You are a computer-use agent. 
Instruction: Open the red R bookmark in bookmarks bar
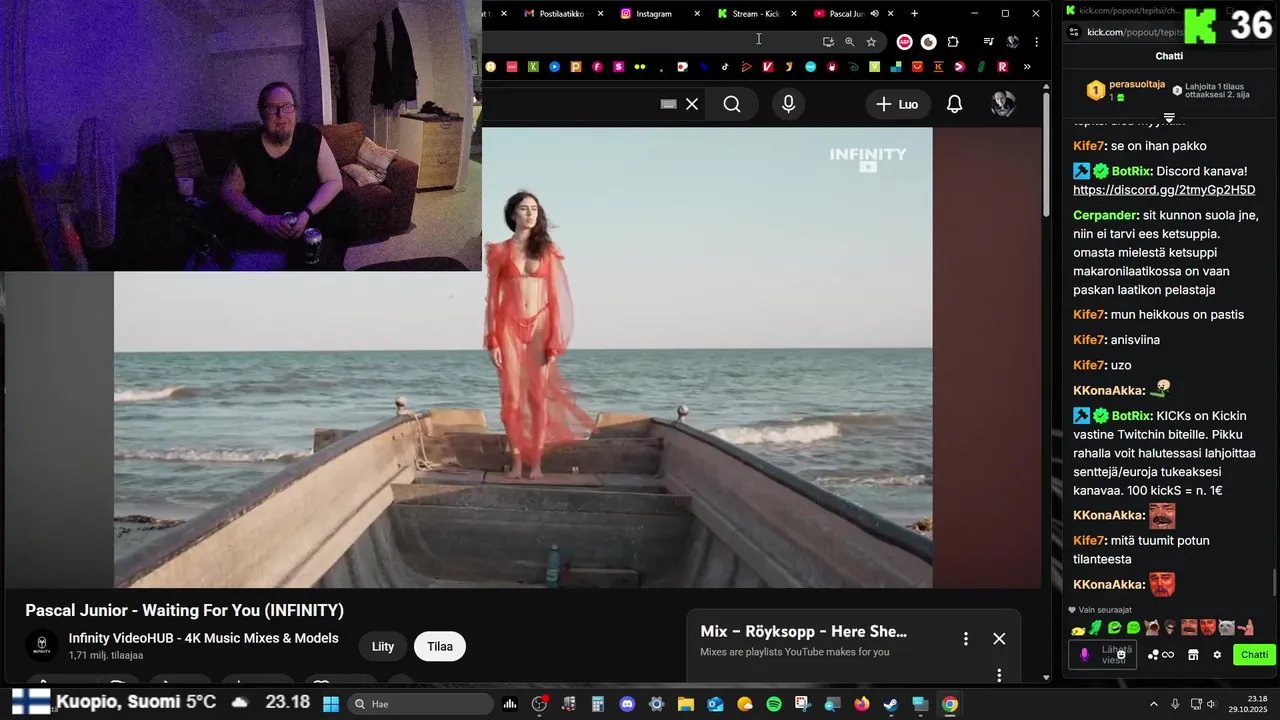[x=1002, y=67]
